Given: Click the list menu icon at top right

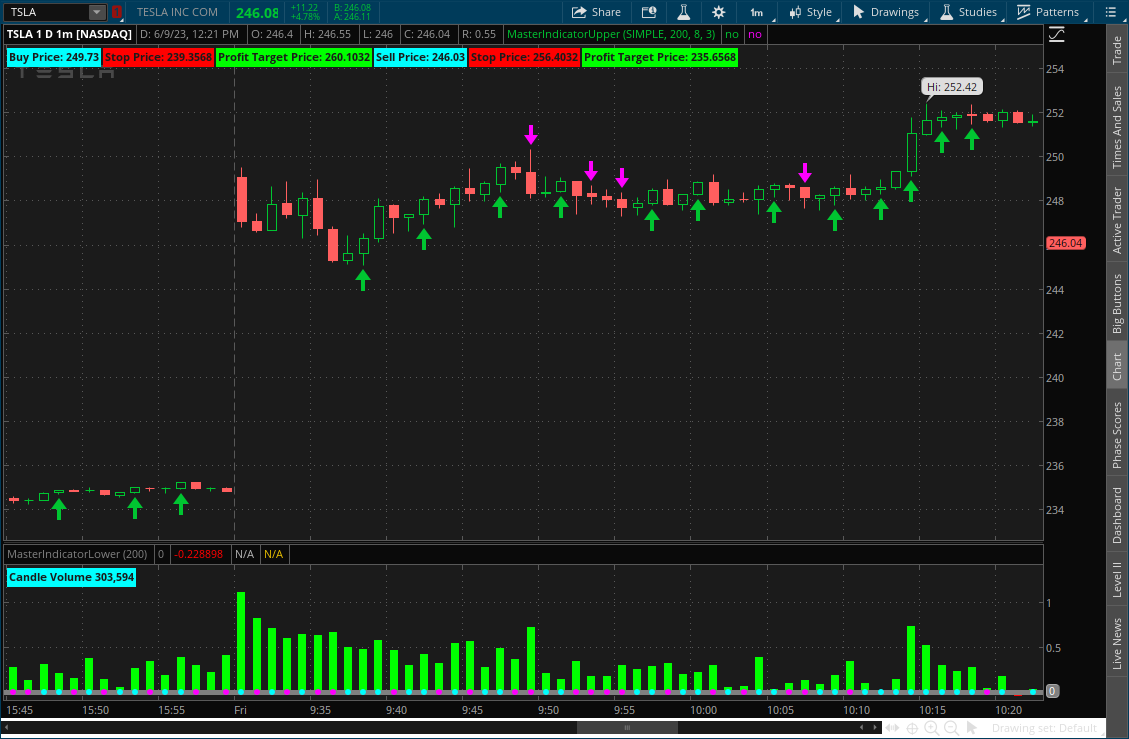Looking at the screenshot, I should (x=1110, y=12).
